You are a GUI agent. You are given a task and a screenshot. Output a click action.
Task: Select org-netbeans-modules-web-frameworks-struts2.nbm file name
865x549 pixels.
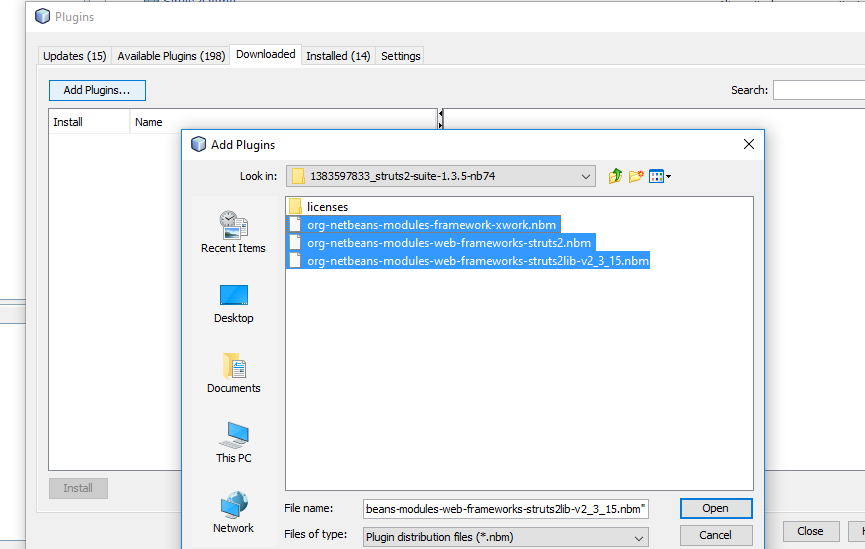pyautogui.click(x=448, y=243)
